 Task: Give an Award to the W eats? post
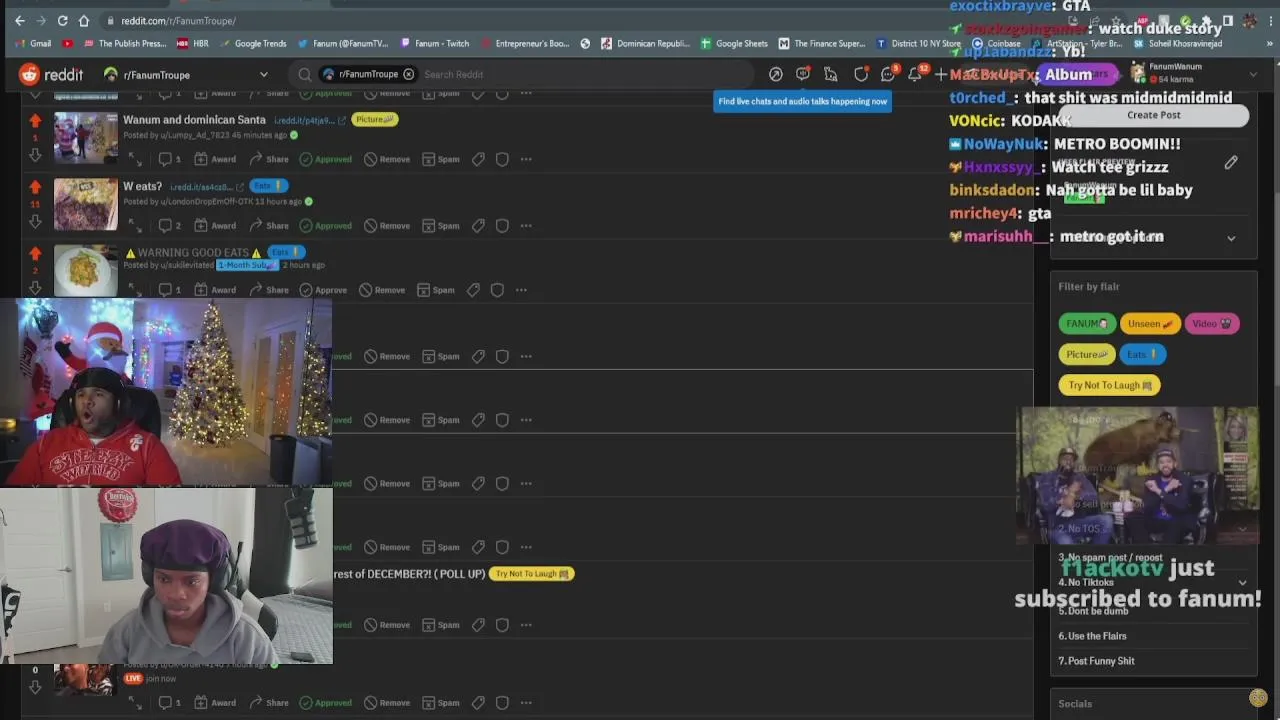tap(215, 226)
